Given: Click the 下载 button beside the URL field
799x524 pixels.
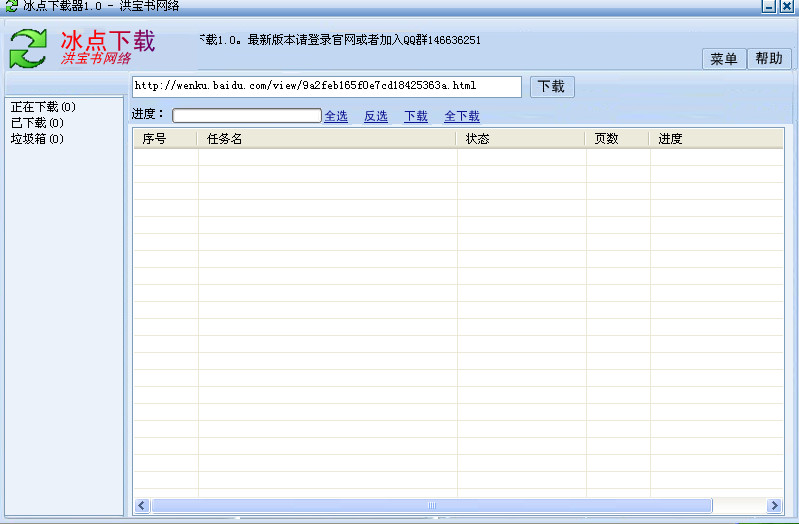Looking at the screenshot, I should point(551,87).
